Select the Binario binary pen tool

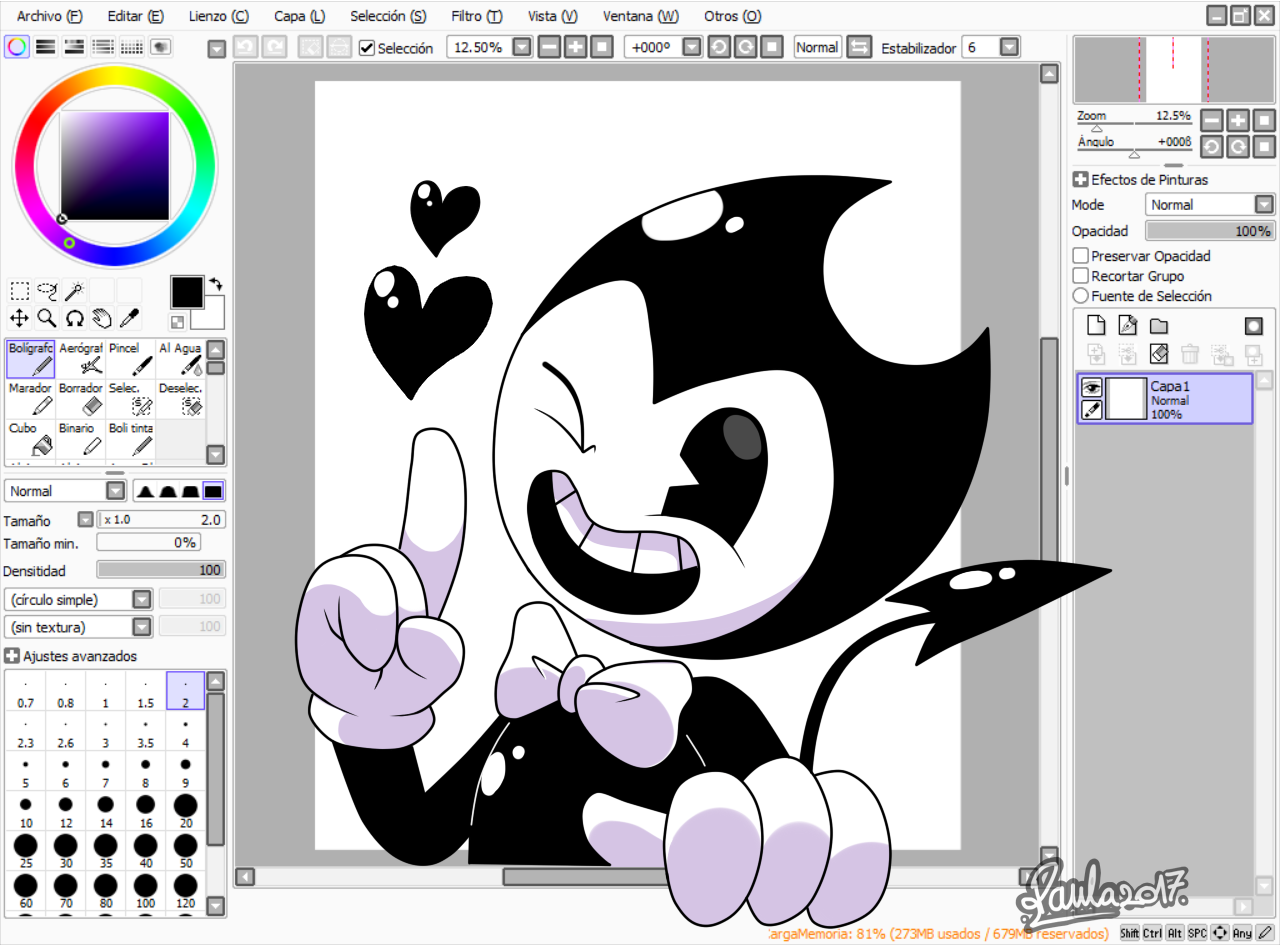pos(81,438)
